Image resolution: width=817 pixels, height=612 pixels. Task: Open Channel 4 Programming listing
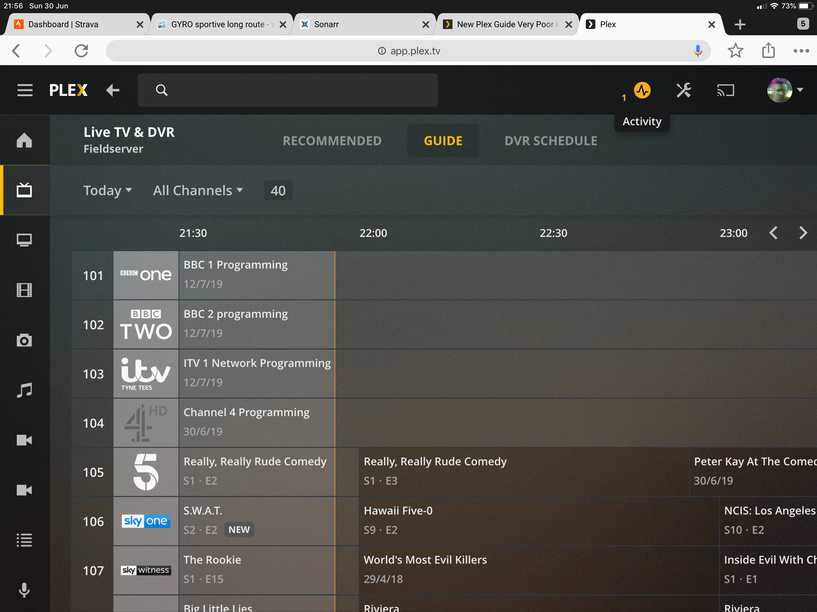click(257, 423)
